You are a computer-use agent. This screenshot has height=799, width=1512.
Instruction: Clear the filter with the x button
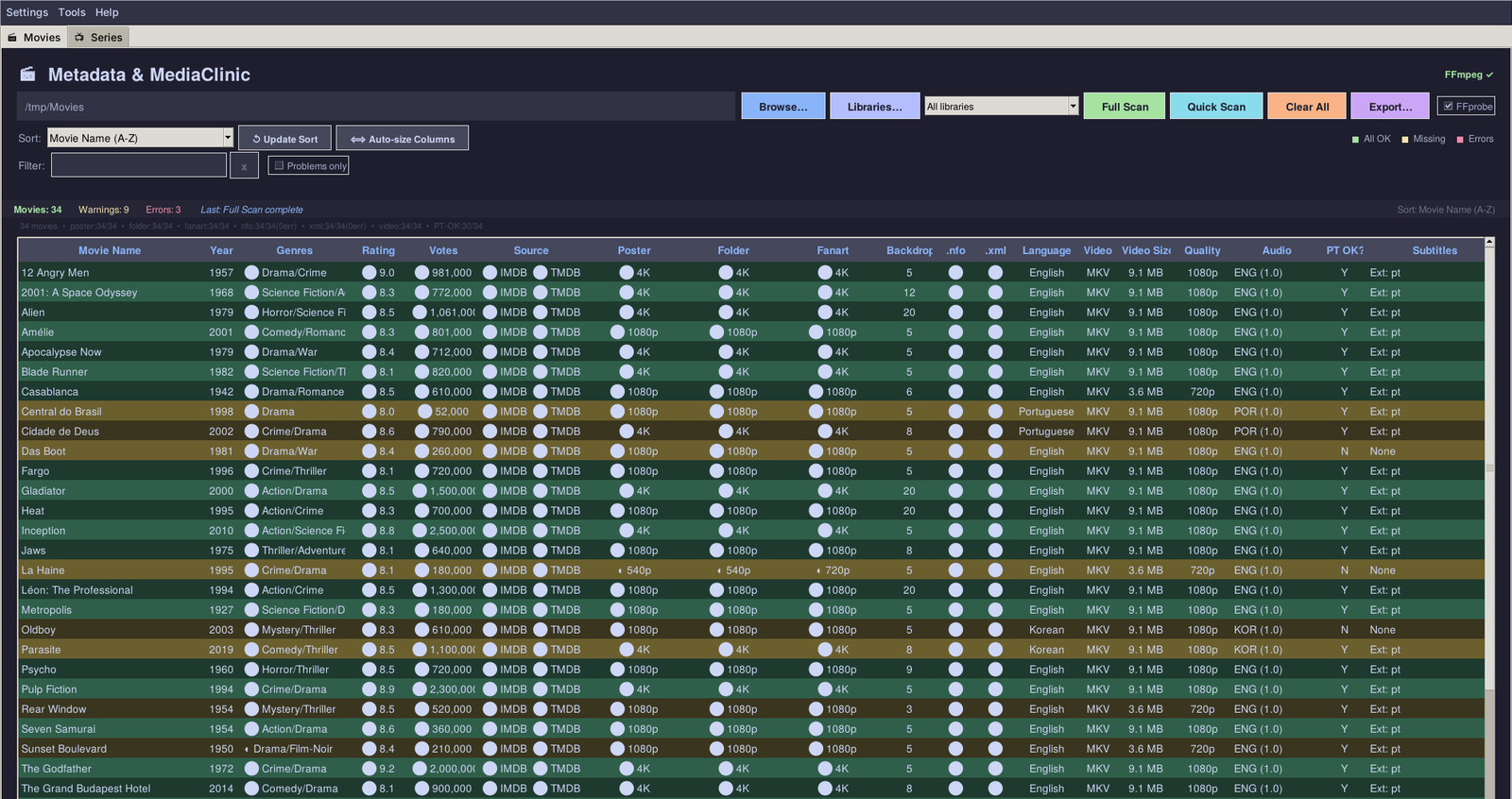tap(244, 166)
